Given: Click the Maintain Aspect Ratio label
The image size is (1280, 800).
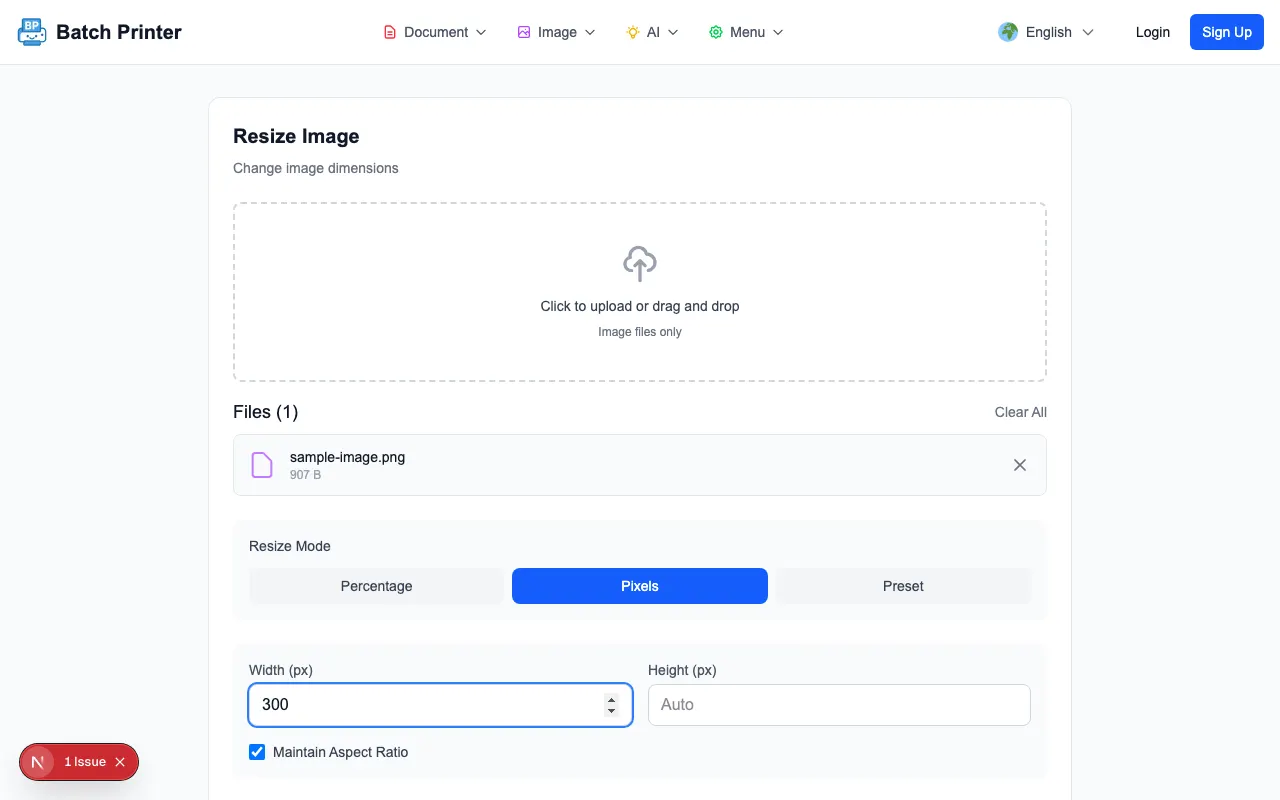Looking at the screenshot, I should click(341, 752).
